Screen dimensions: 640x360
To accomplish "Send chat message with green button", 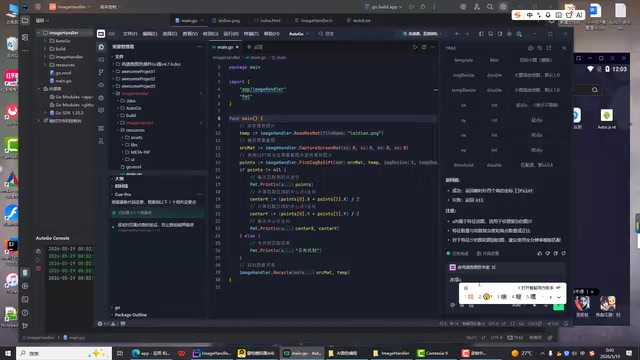I will [x=558, y=306].
